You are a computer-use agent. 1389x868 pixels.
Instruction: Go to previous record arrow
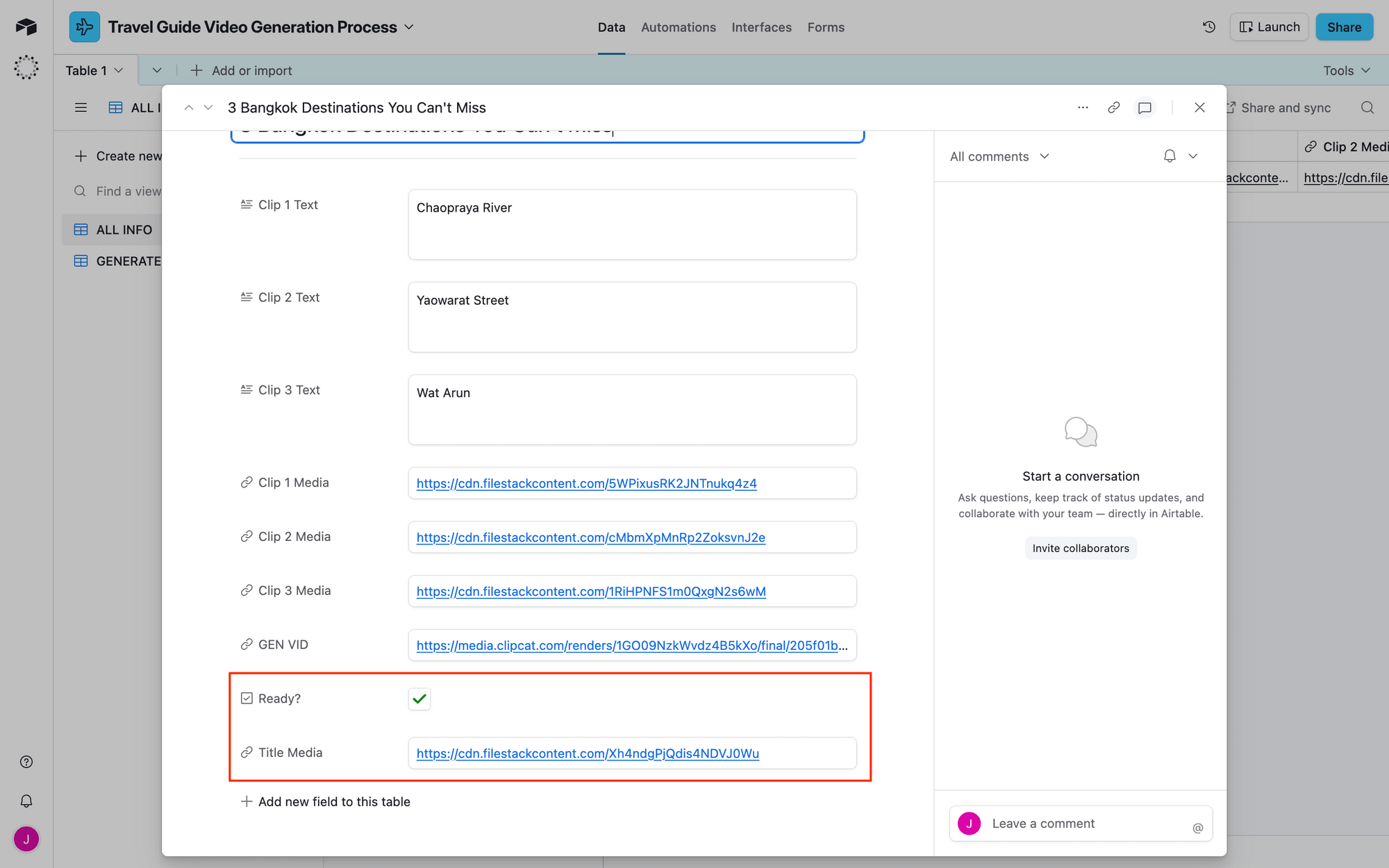pos(188,108)
